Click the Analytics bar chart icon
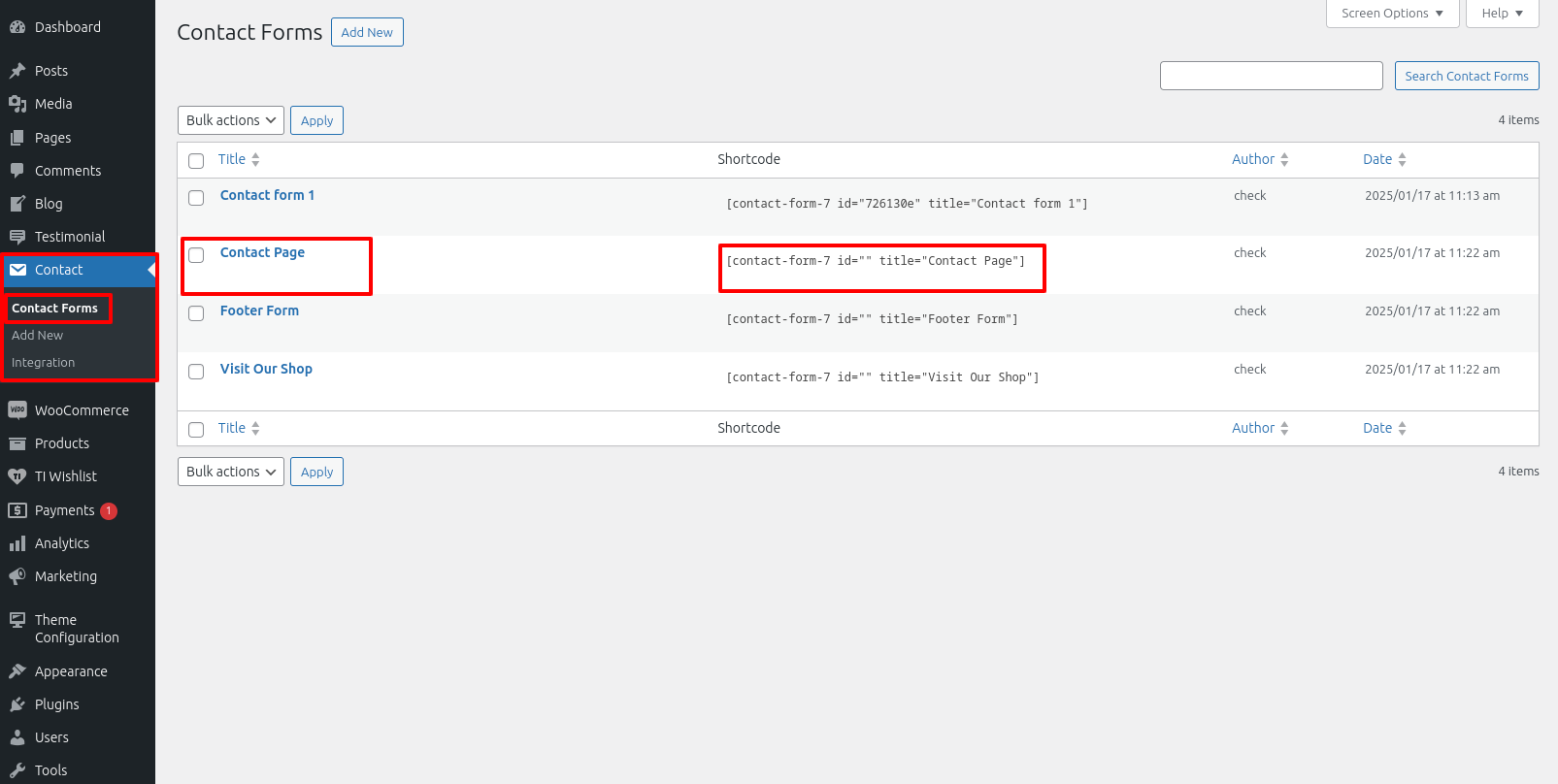Screen dimensions: 1558x784 [17, 543]
